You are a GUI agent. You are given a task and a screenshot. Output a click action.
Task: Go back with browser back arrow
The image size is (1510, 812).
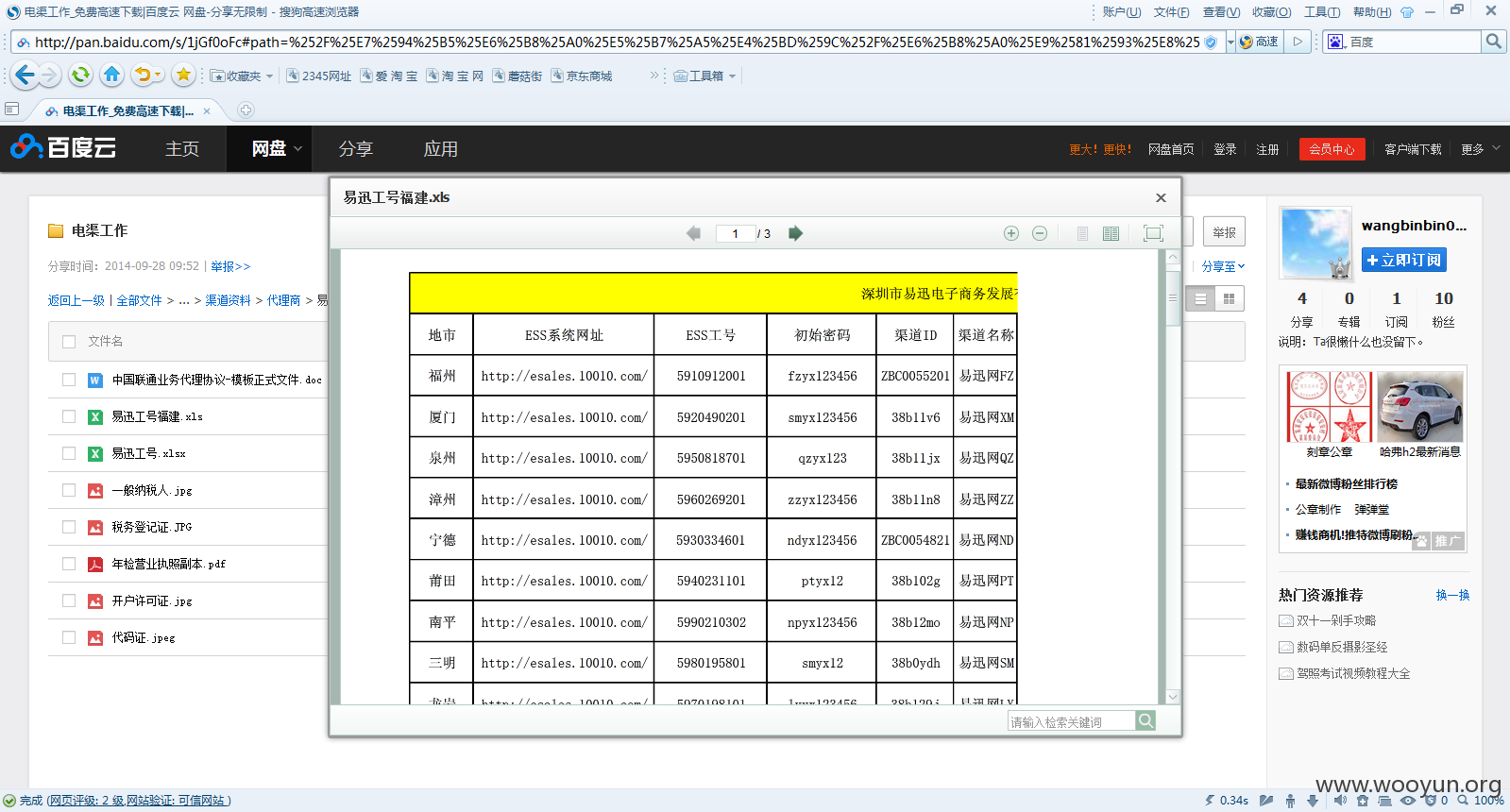[x=25, y=75]
